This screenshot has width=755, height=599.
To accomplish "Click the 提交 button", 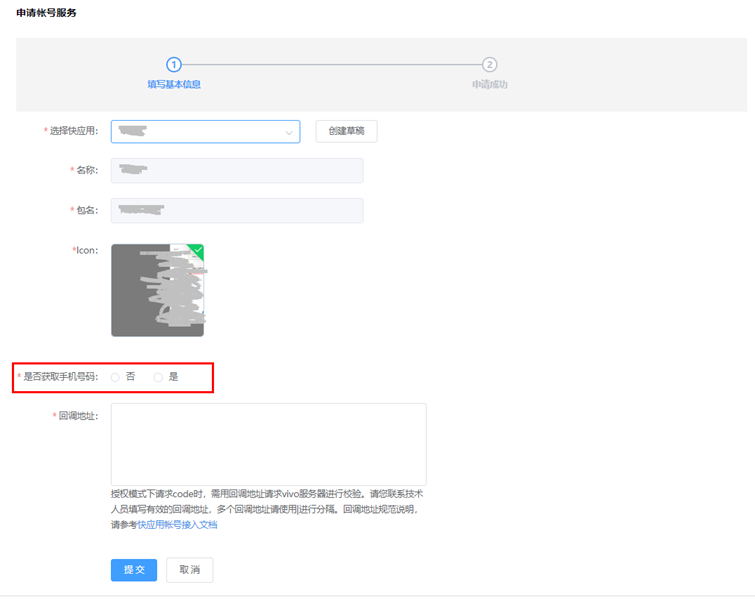I will pyautogui.click(x=134, y=570).
